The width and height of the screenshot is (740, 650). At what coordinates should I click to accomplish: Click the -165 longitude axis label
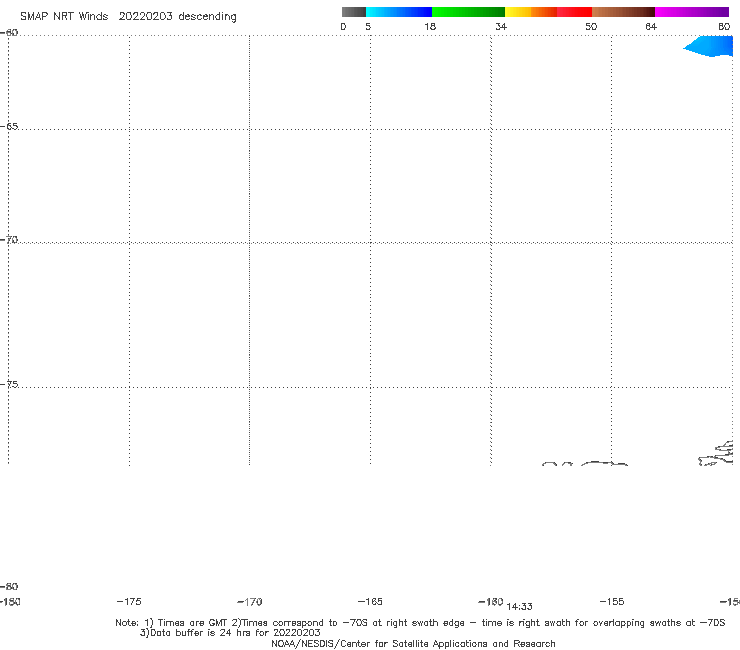pyautogui.click(x=370, y=601)
